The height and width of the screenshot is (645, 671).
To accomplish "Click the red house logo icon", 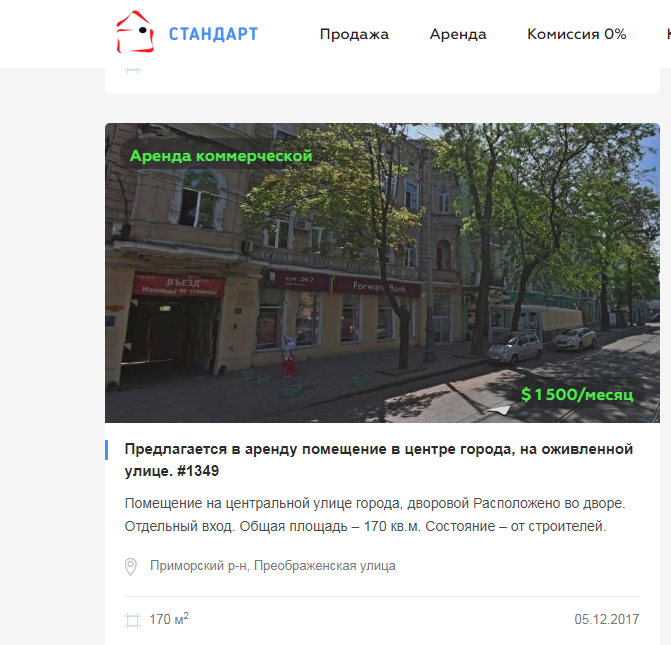I will click(135, 32).
